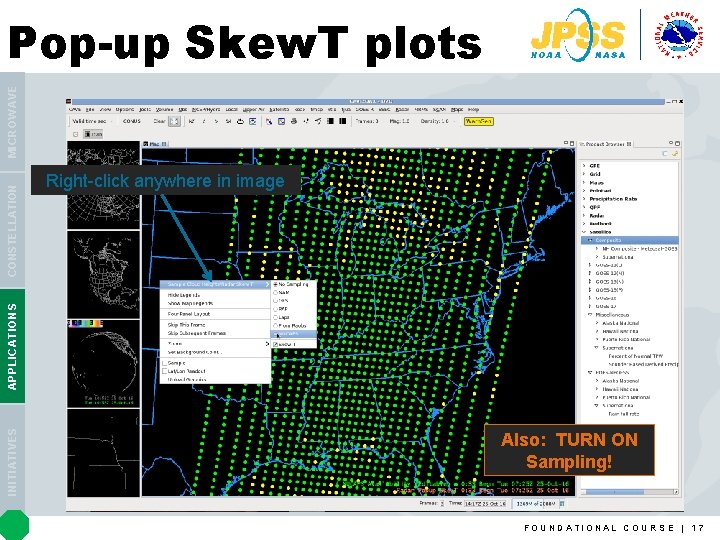The height and width of the screenshot is (540, 720).
Task: Minimize the Product Browser panel
Action: tap(671, 143)
